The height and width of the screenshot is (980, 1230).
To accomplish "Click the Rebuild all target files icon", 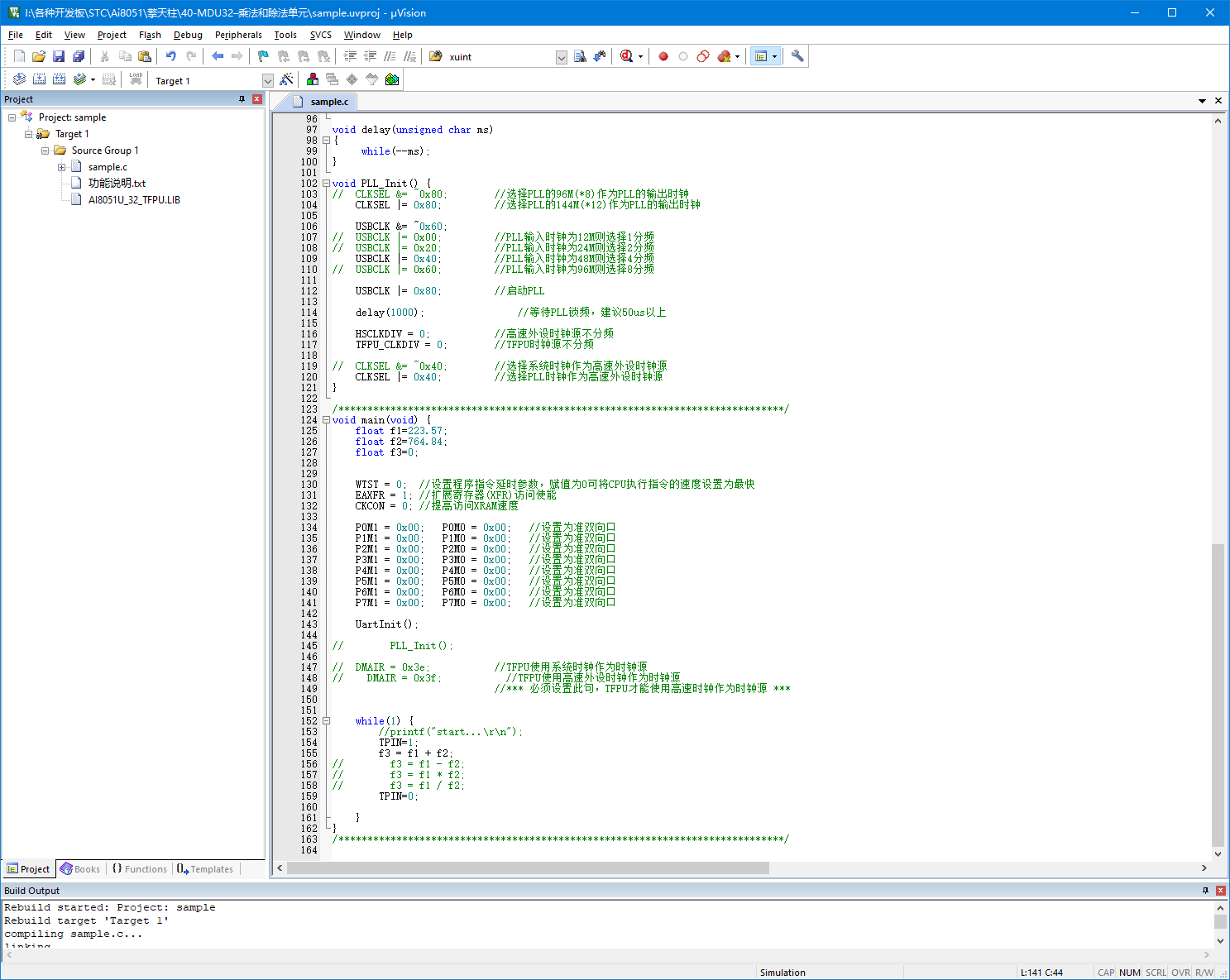I will coord(59,79).
